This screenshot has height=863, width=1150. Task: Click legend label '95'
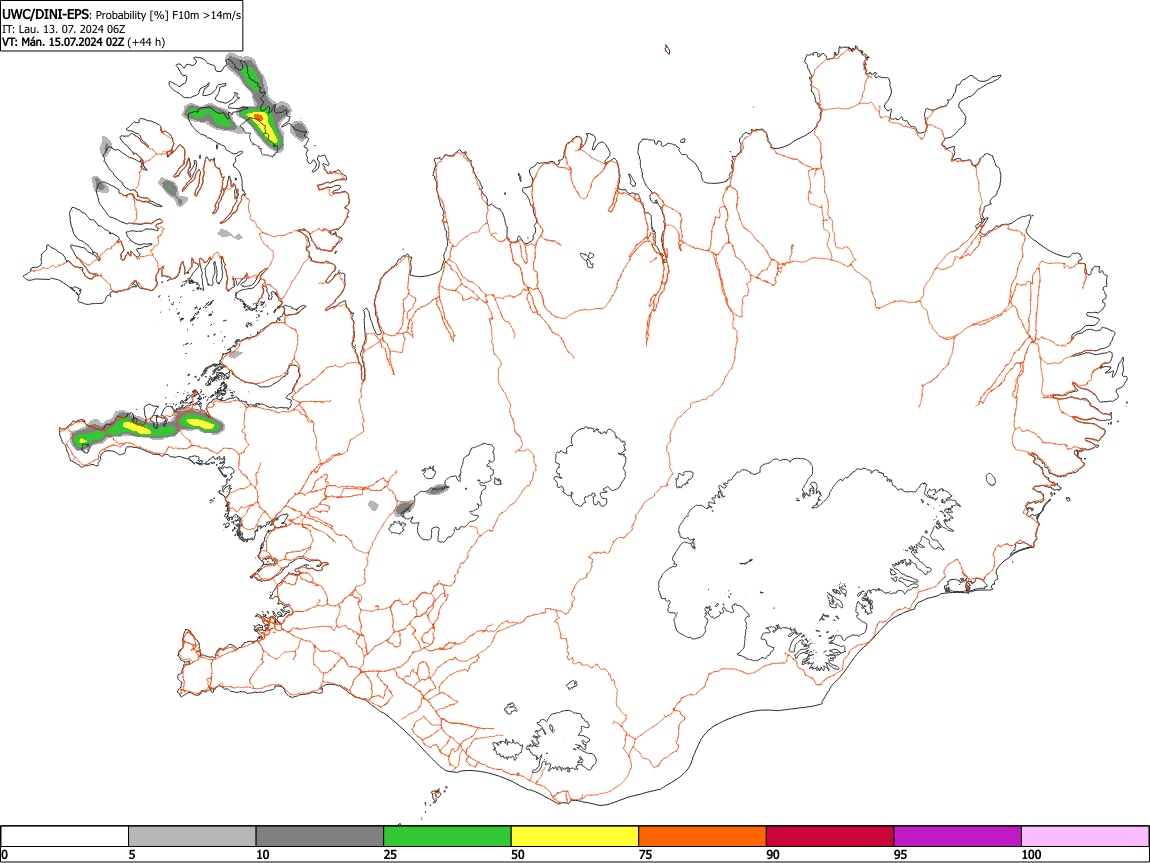901,854
